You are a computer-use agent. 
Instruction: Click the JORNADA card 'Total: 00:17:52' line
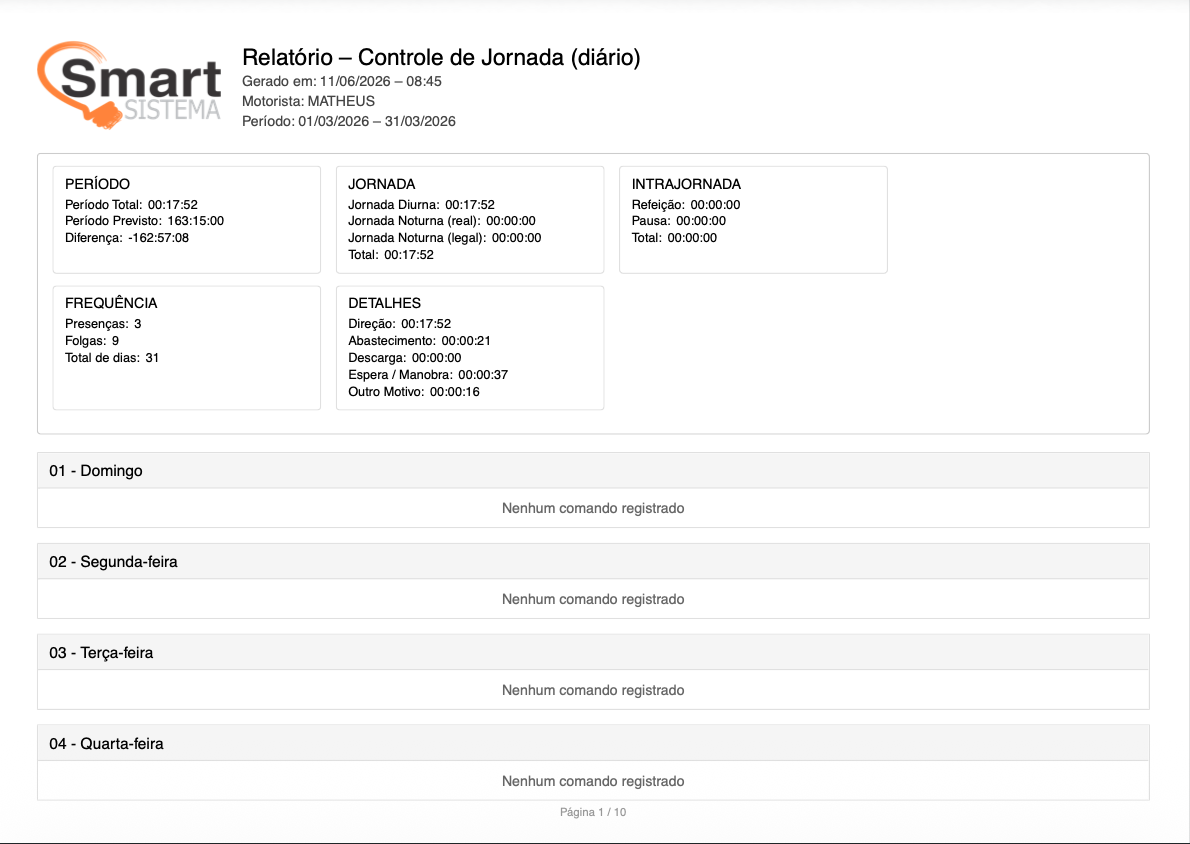coord(391,255)
